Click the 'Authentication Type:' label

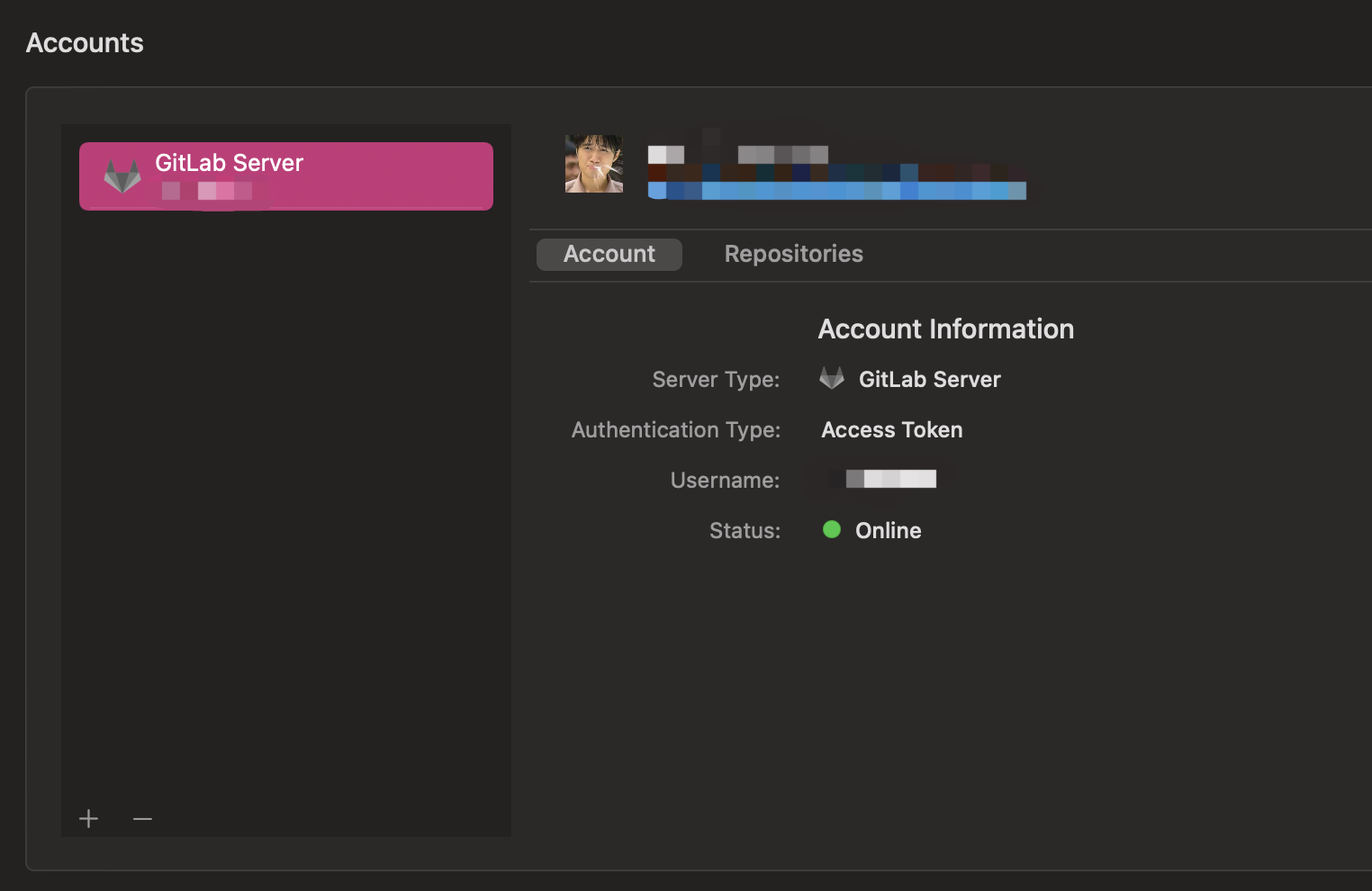tap(676, 430)
